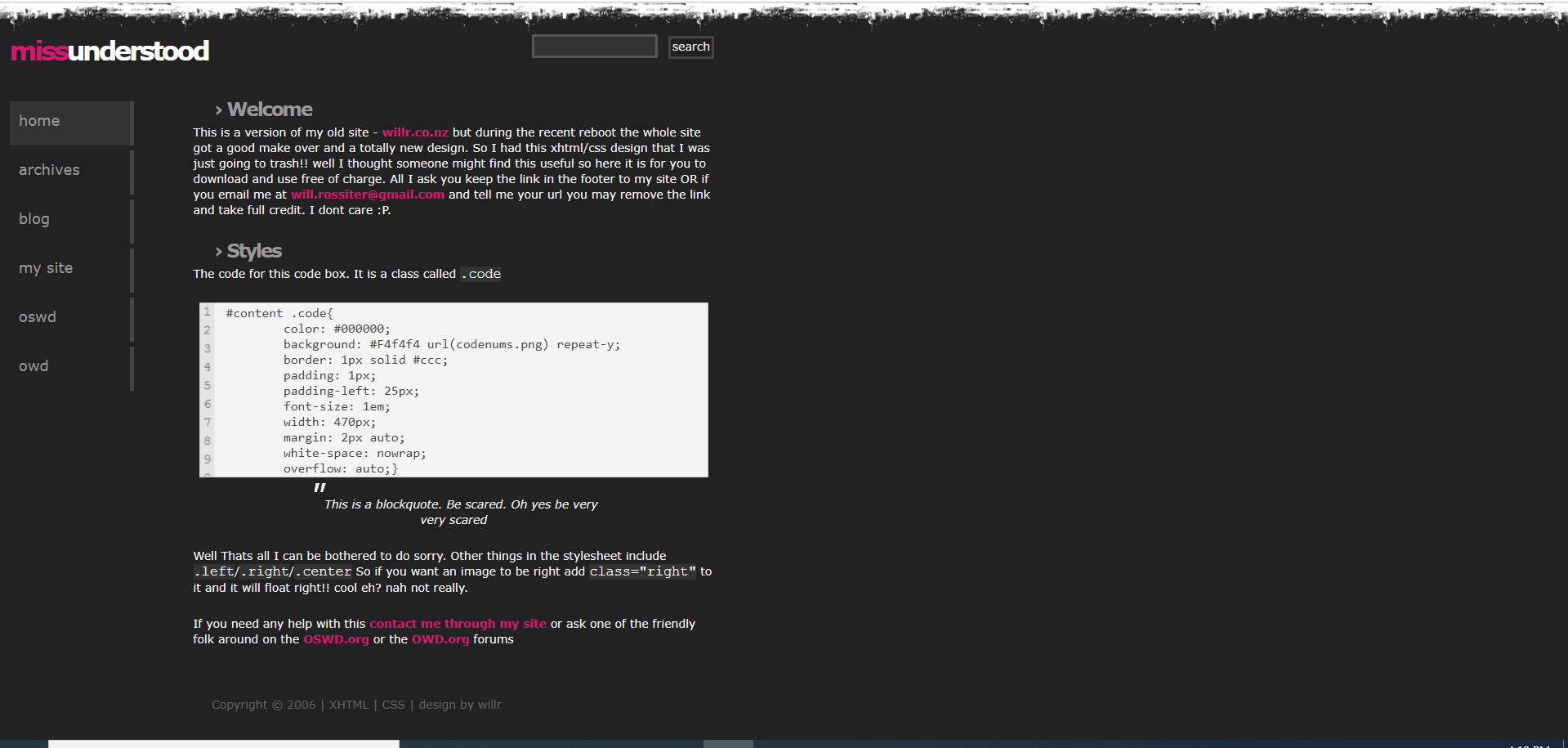Click the arrow beside Welcome heading
This screenshot has width=1568, height=748.
pyautogui.click(x=218, y=110)
